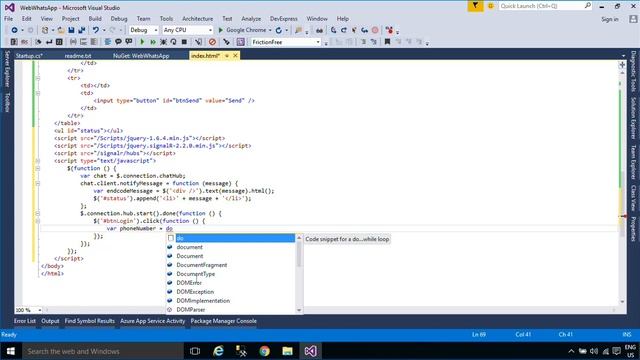
Task: Switch to the Startup.cs tab
Action: [29, 56]
